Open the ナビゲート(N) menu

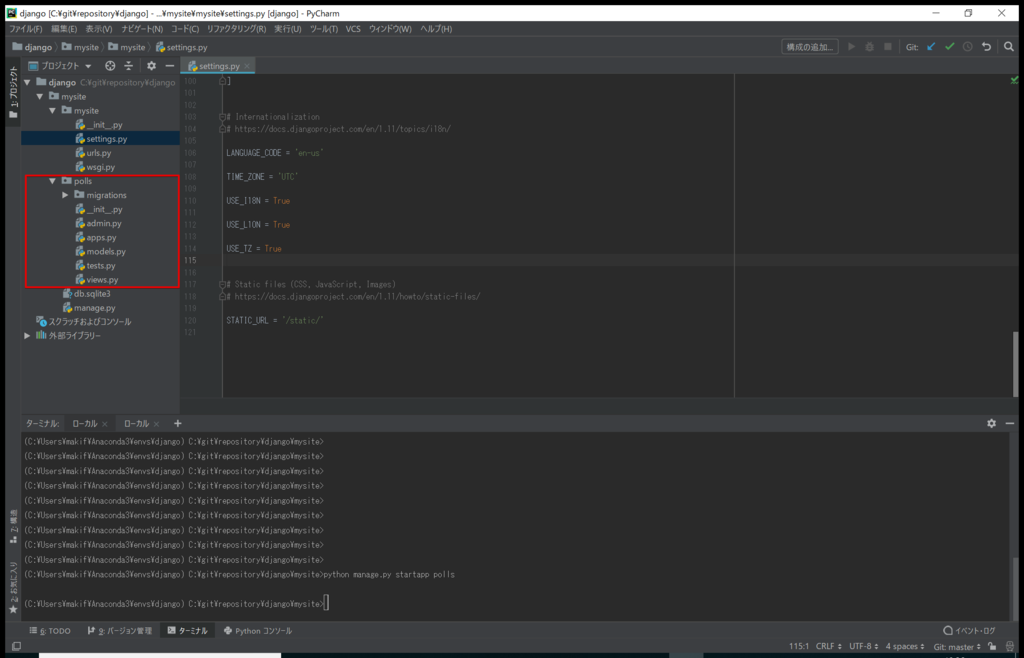[x=141, y=29]
